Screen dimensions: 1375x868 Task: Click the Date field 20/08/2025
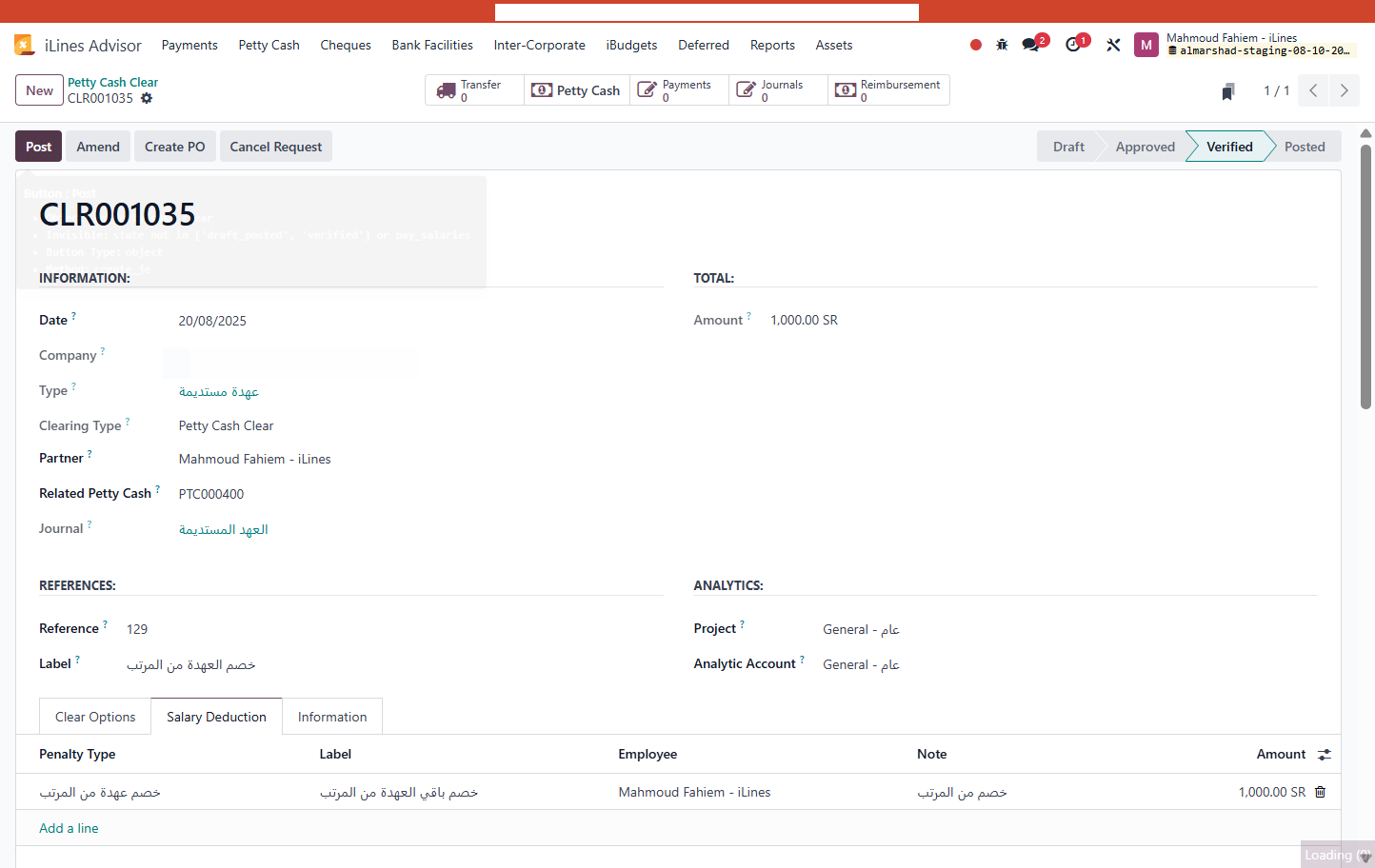(212, 321)
